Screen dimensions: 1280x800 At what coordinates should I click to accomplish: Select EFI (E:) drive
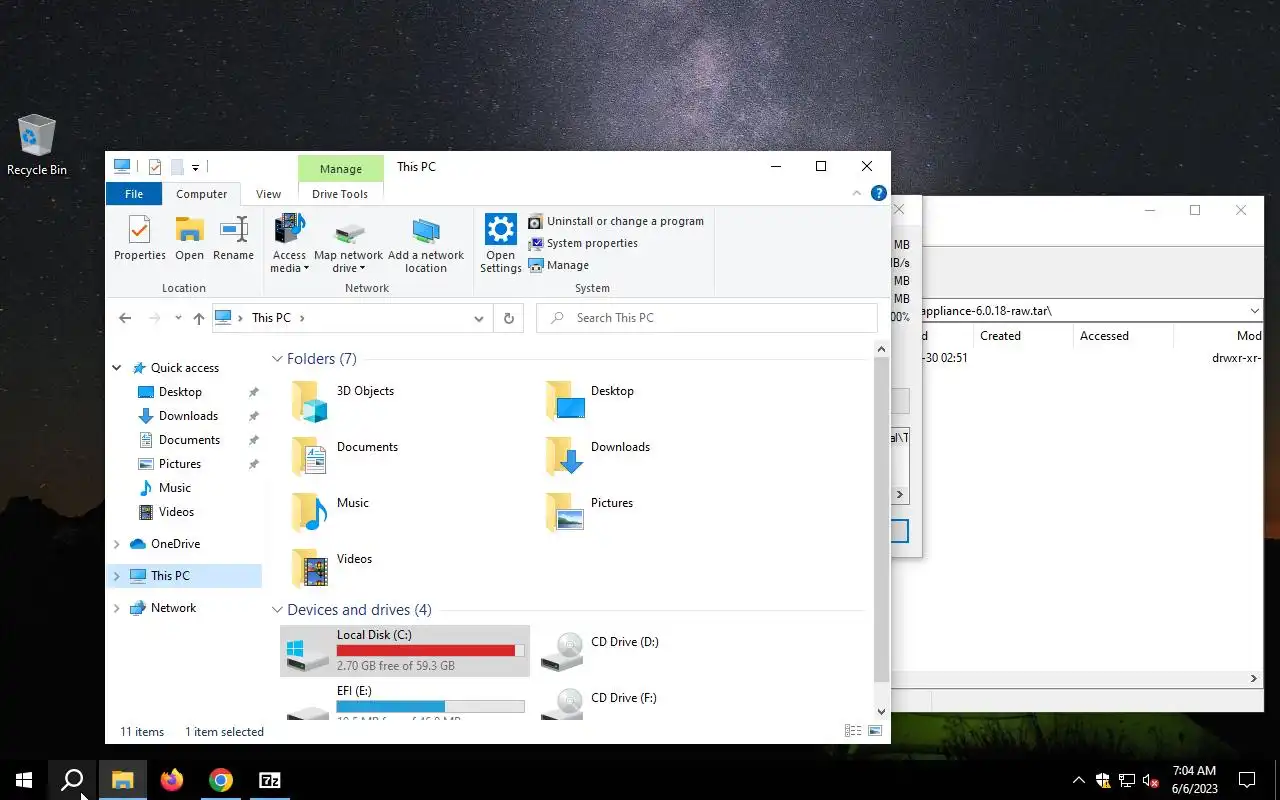pos(405,700)
